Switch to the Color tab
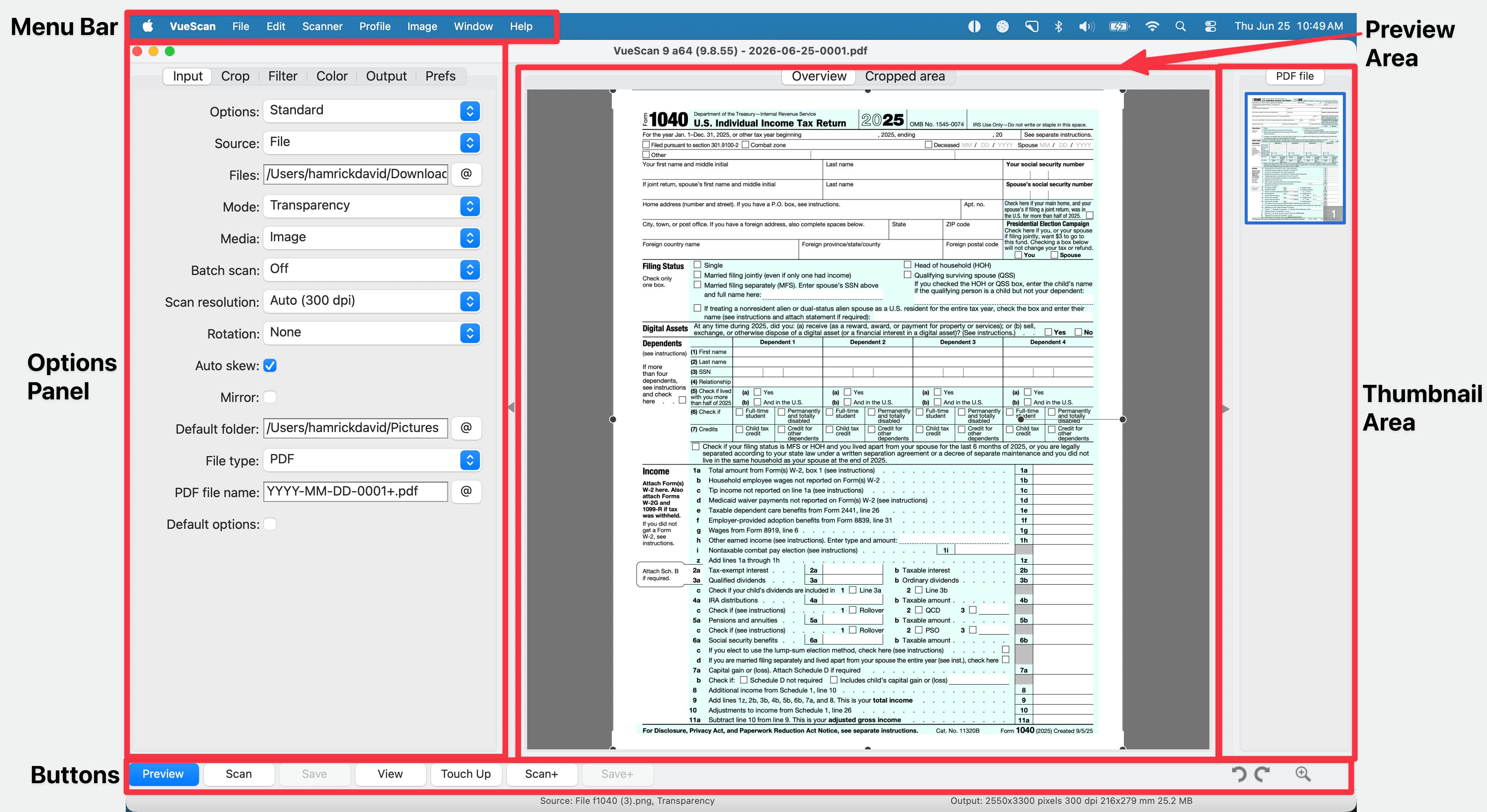Viewport: 1487px width, 812px height. pos(332,76)
